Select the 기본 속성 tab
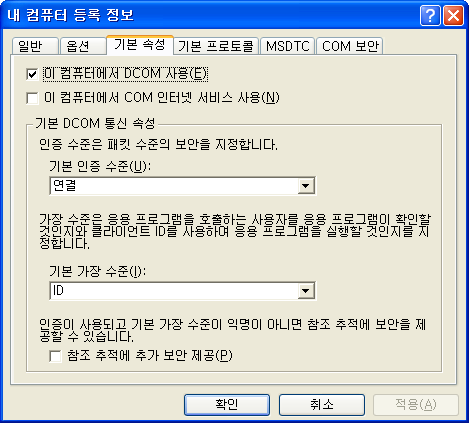Image resolution: width=469 pixels, height=423 pixels. 140,45
